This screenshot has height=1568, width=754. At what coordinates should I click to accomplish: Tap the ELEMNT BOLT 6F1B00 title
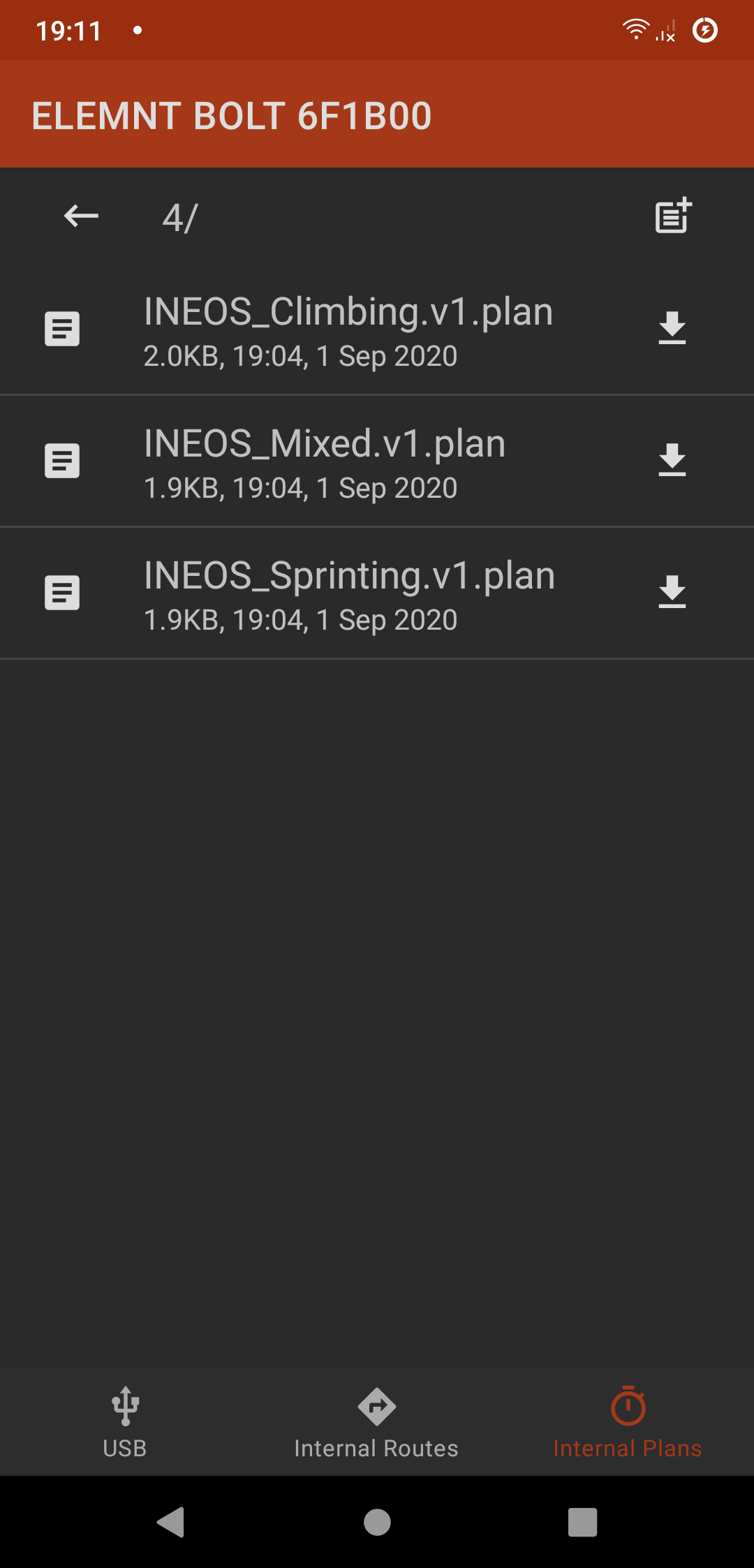coord(232,116)
